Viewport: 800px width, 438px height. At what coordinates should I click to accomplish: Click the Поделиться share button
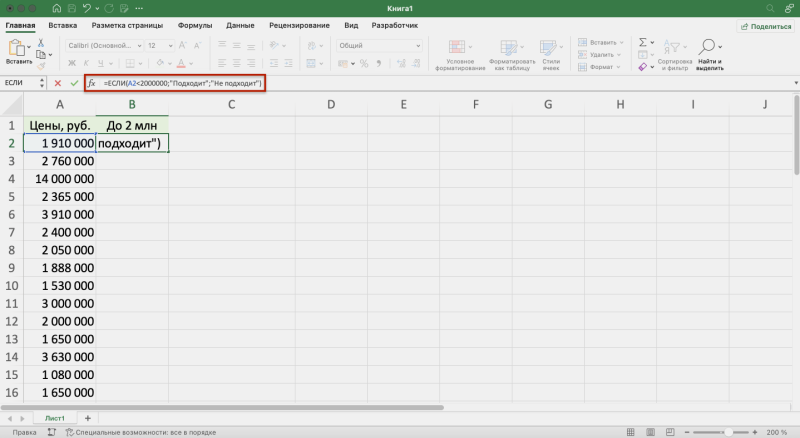765,27
